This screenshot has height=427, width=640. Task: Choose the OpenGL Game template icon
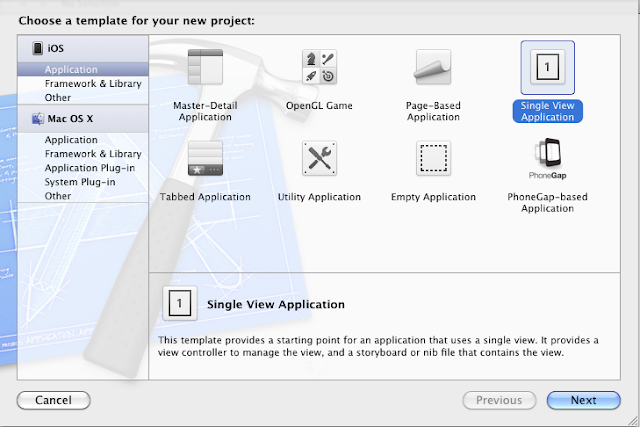pyautogui.click(x=318, y=68)
